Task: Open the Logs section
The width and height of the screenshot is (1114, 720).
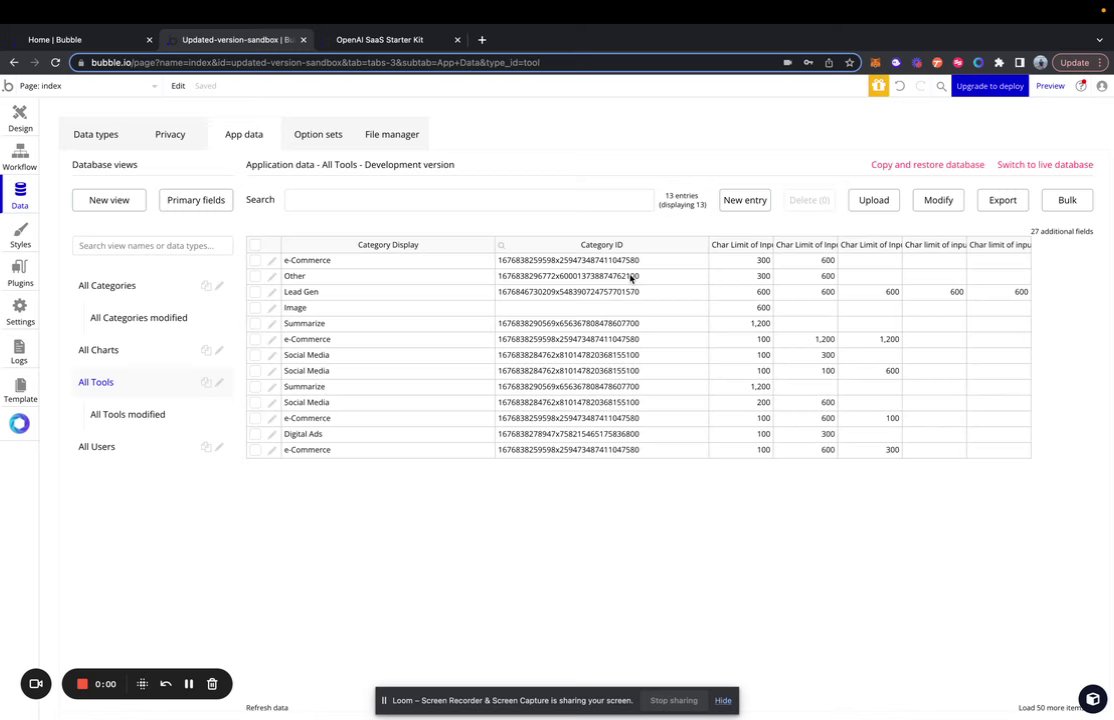Action: (20, 350)
